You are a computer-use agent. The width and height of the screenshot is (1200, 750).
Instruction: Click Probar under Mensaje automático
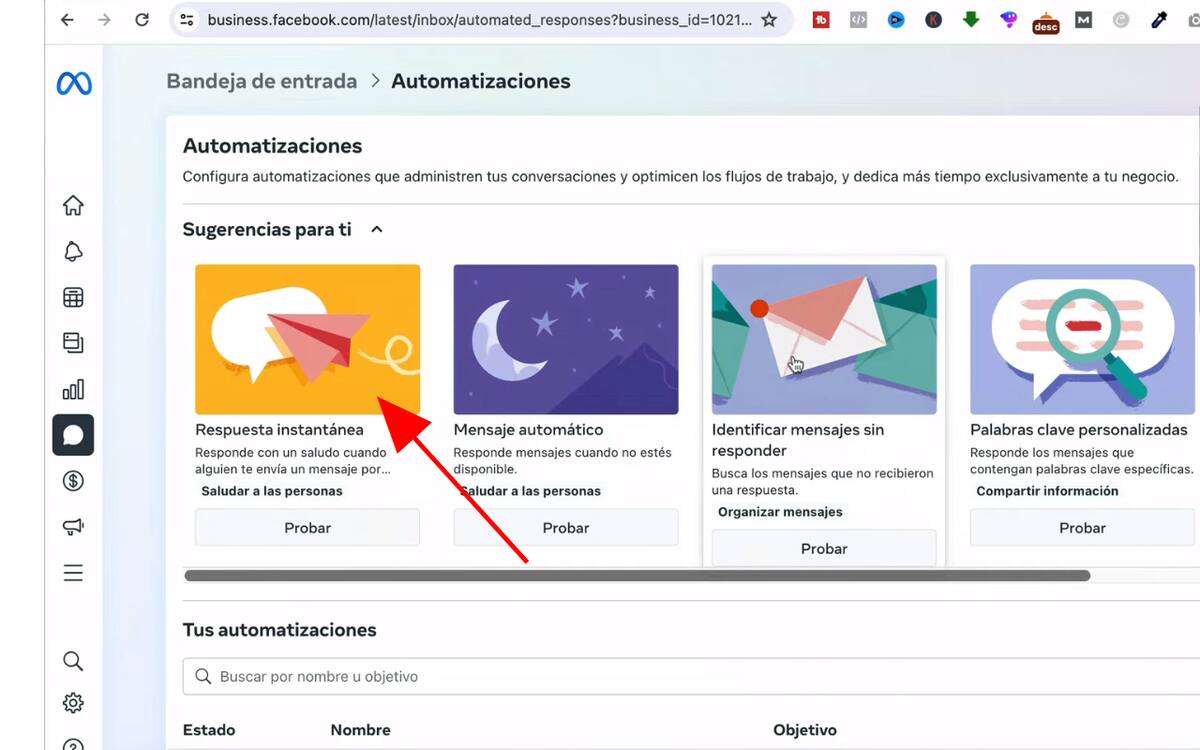565,527
